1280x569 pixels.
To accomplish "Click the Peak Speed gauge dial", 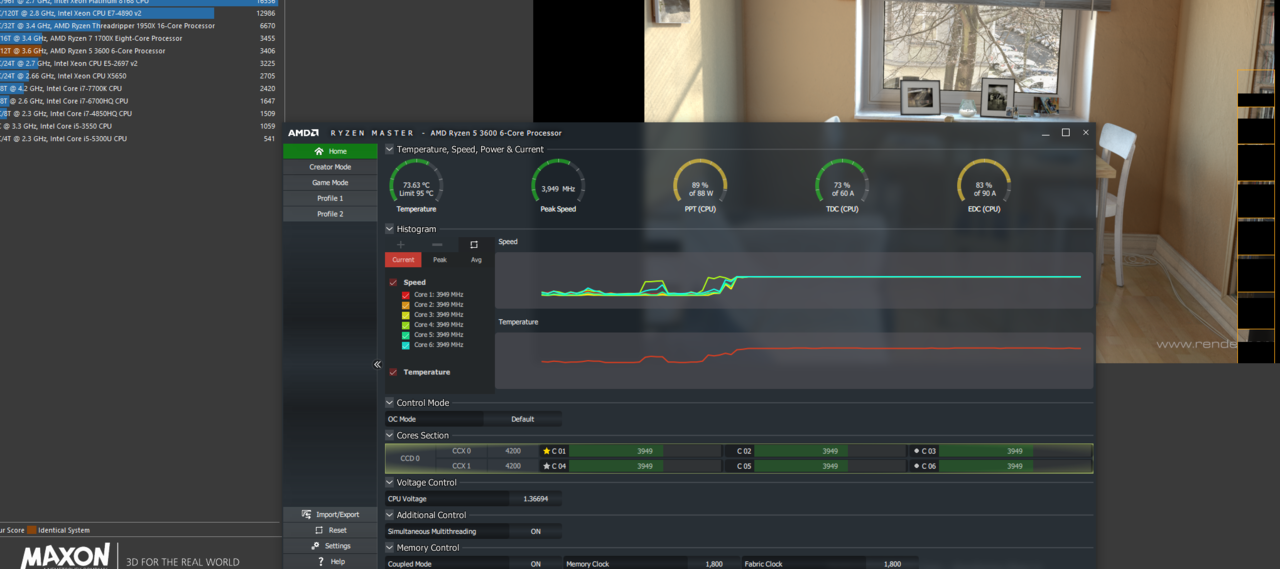I will [x=558, y=183].
